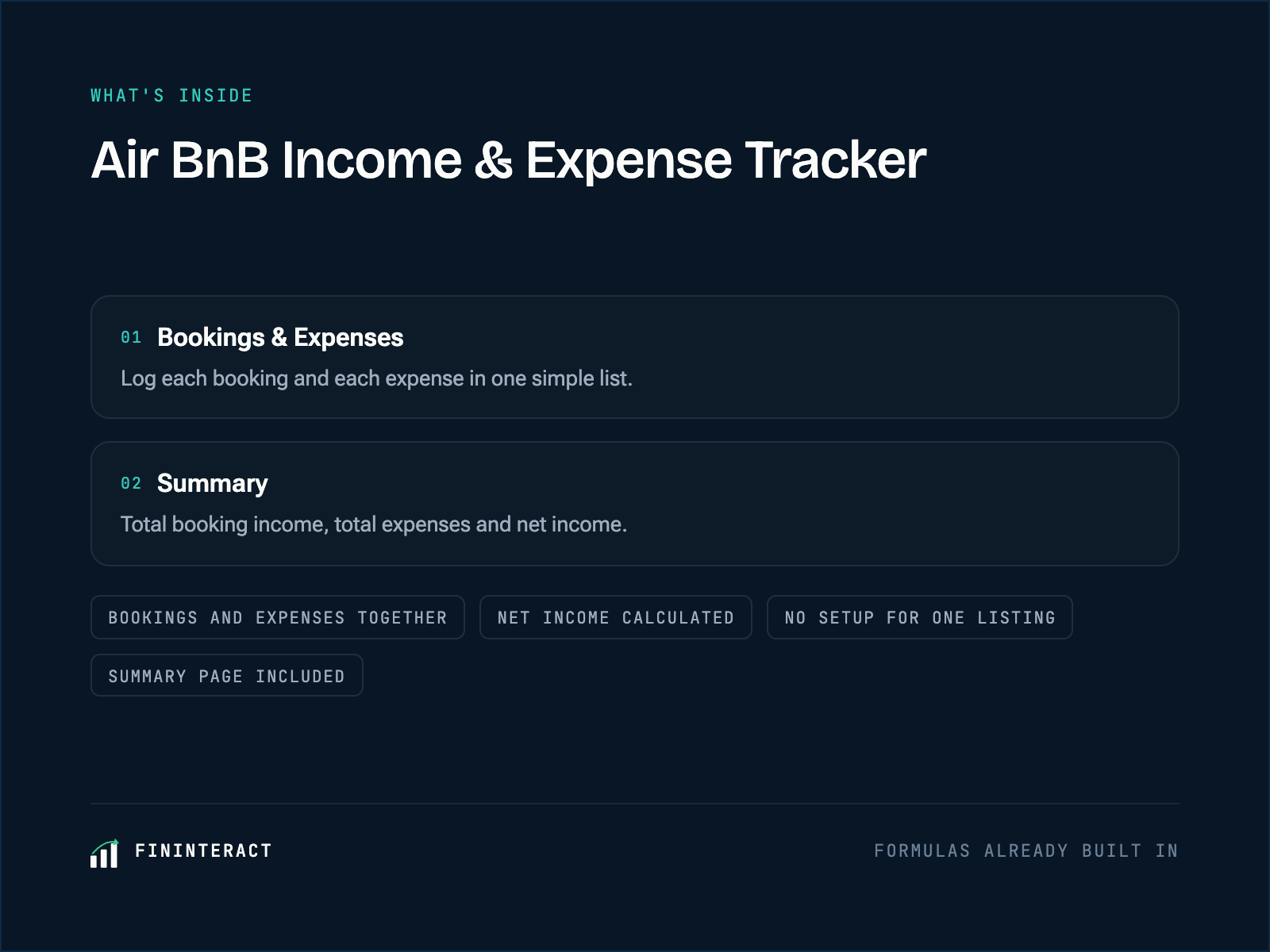Screen dimensions: 1270x952
Task: Click the 'NO SETUP FOR ONE LISTING' tag
Action: coord(920,617)
